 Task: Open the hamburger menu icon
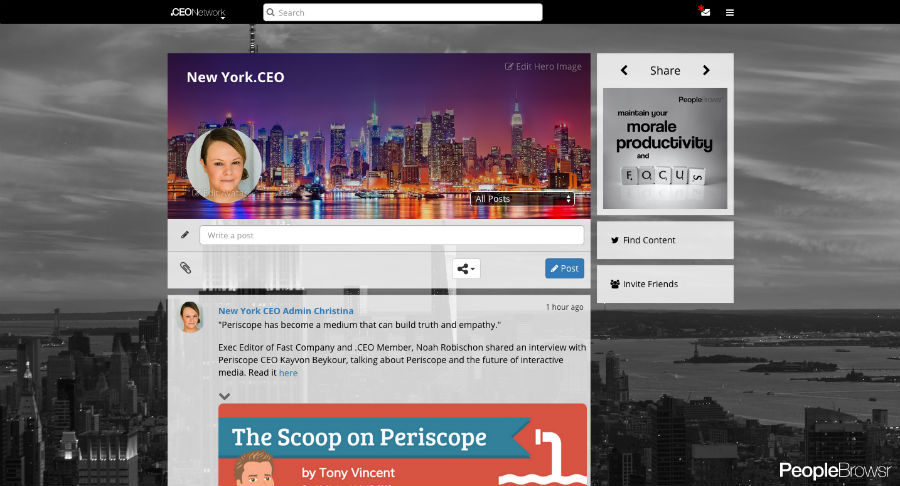(730, 12)
